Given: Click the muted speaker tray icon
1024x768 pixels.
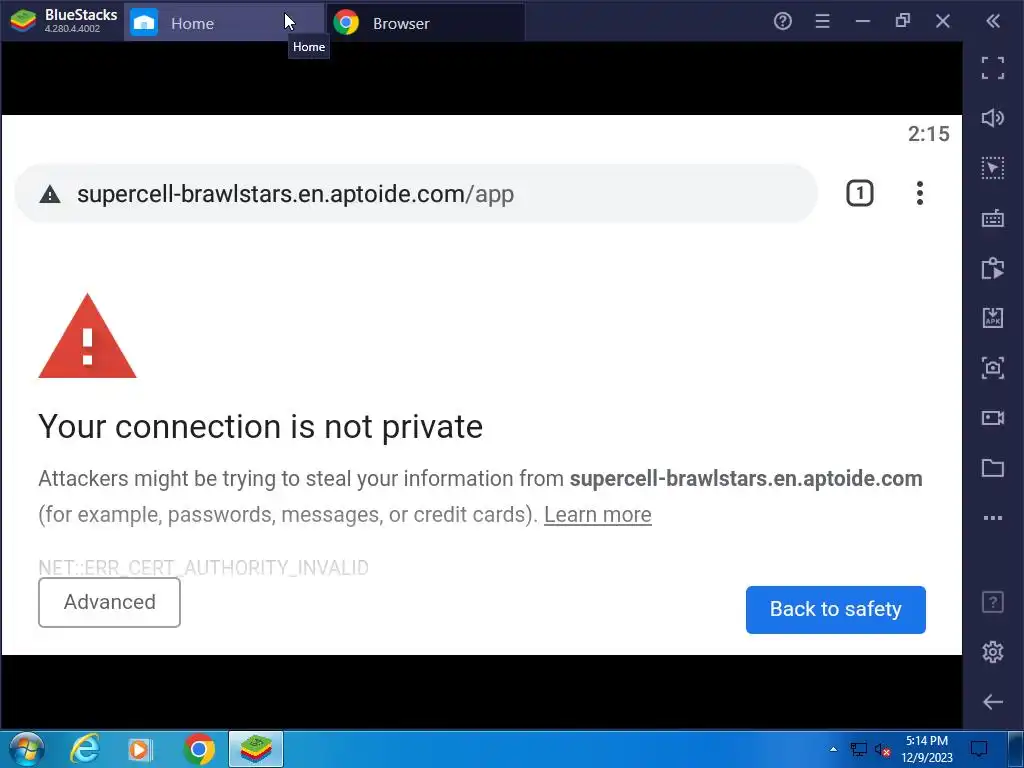Looking at the screenshot, I should click(x=883, y=749).
